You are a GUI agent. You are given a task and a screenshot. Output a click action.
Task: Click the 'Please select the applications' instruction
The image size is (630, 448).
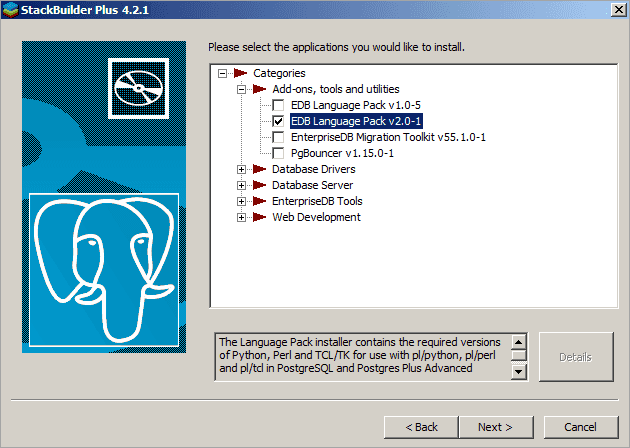click(336, 47)
